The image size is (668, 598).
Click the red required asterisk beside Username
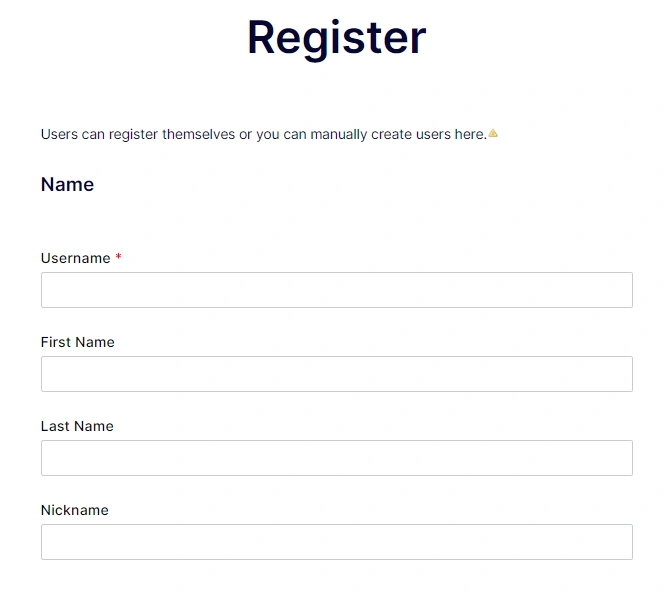119,258
